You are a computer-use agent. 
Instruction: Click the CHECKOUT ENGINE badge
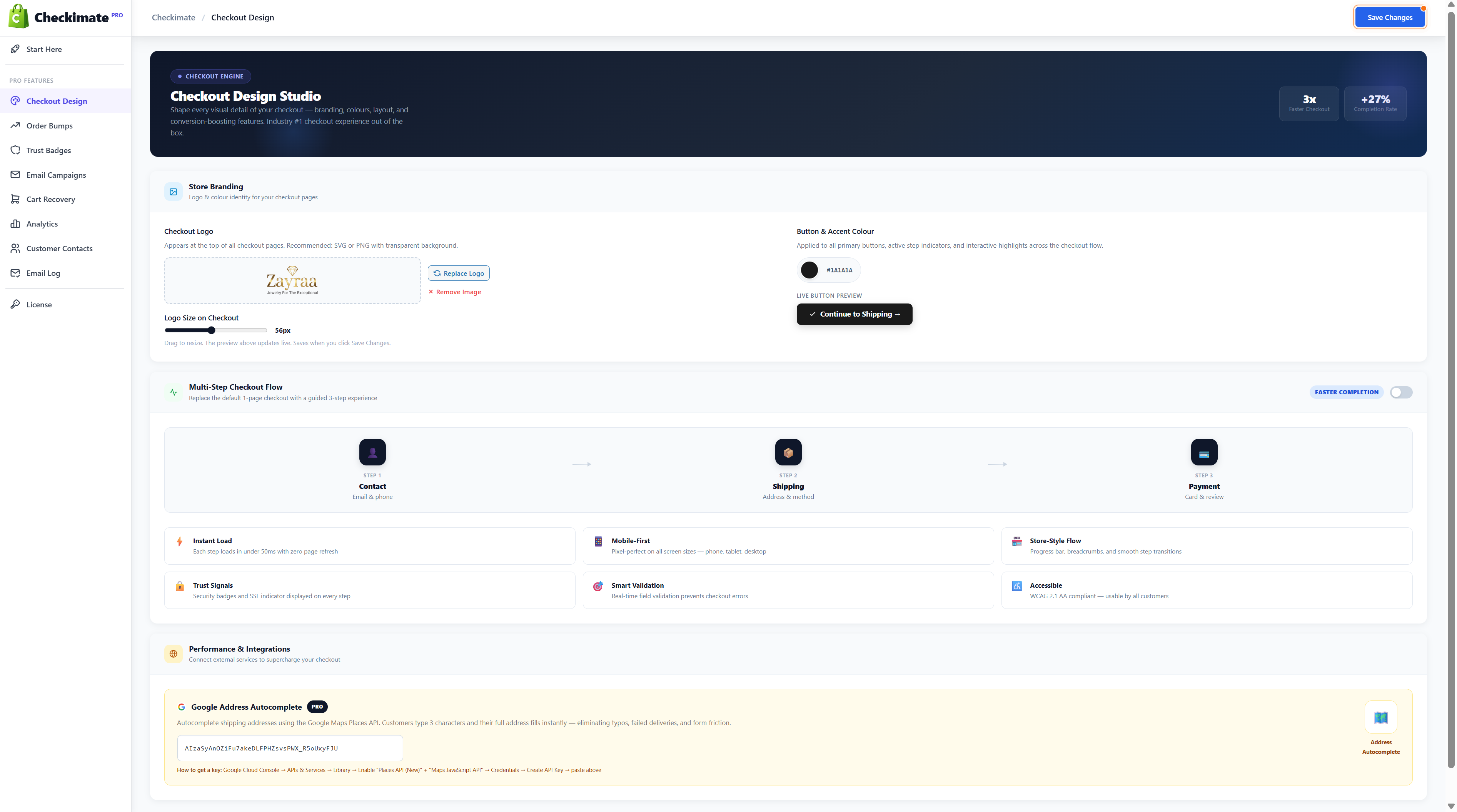[x=210, y=76]
